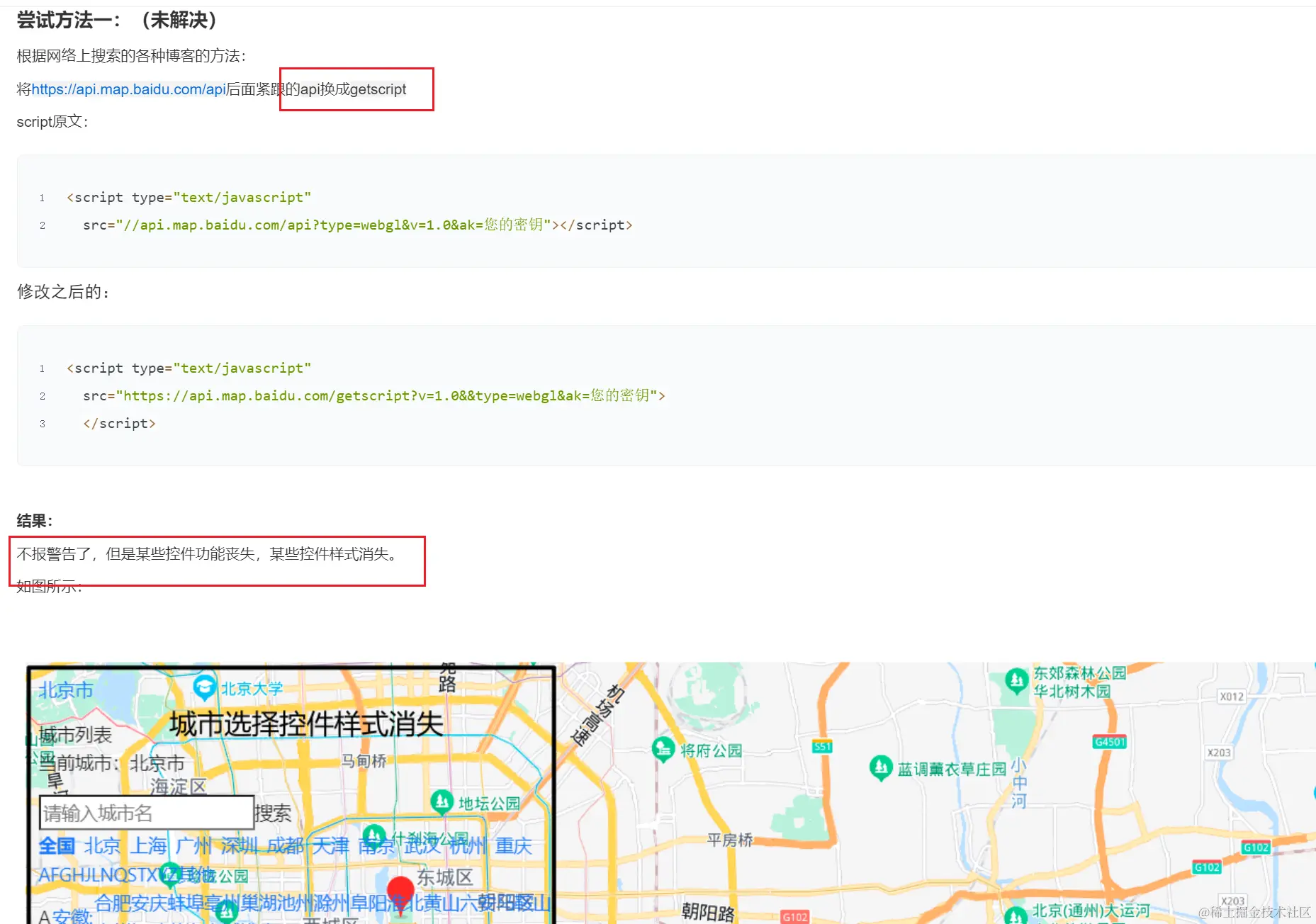Click the S51 road shield on the map
The width and height of the screenshot is (1316, 924).
click(x=822, y=746)
